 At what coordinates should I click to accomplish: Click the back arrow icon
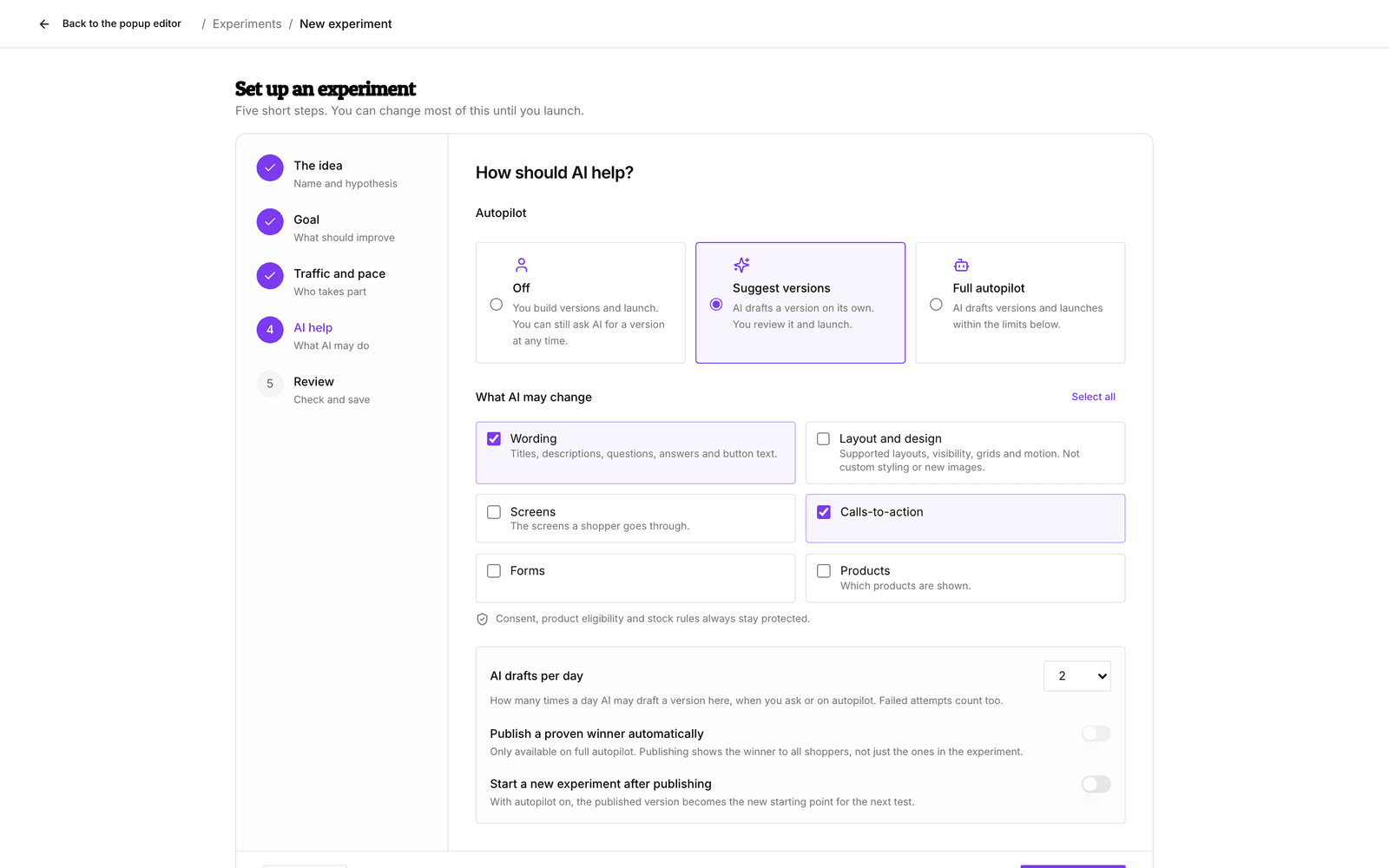point(44,24)
